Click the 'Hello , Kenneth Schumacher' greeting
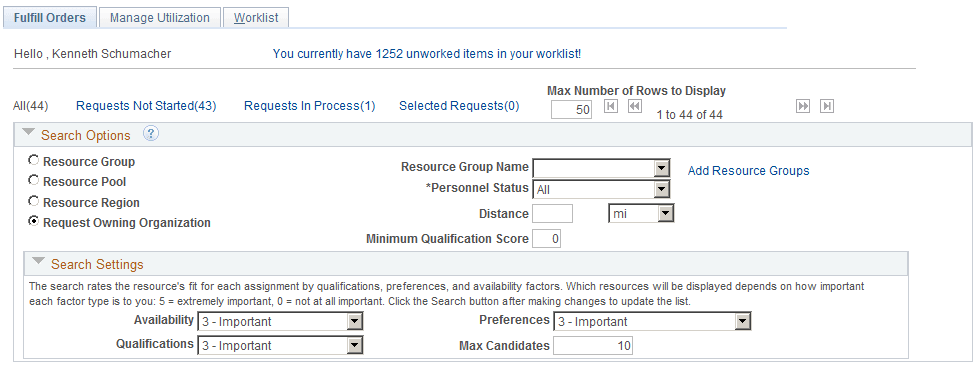 (92, 54)
